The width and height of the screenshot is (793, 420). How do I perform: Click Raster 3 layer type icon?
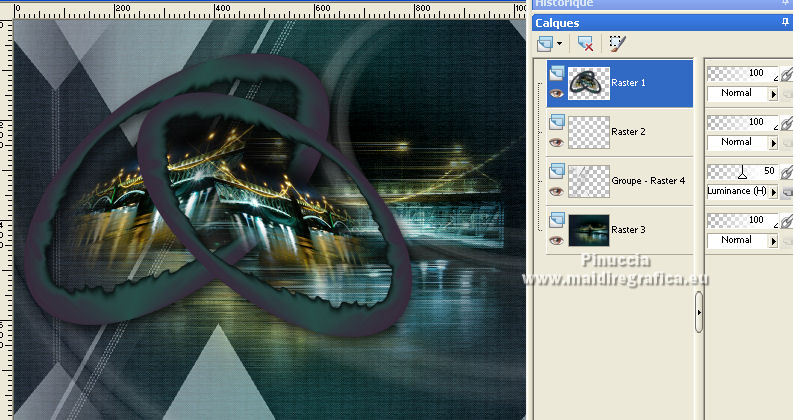556,220
